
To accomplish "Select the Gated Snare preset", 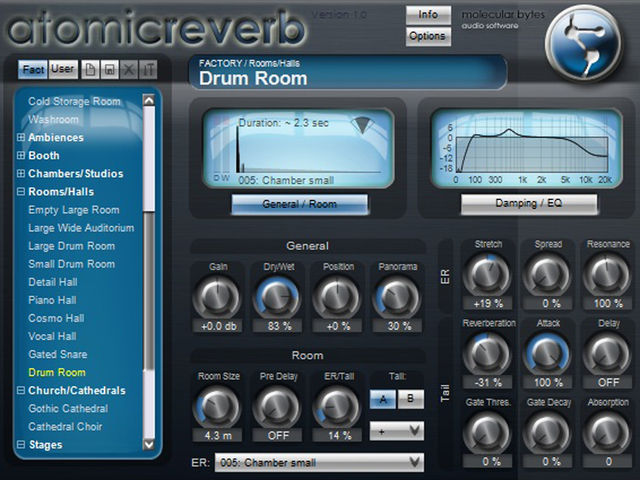I will pos(58,354).
